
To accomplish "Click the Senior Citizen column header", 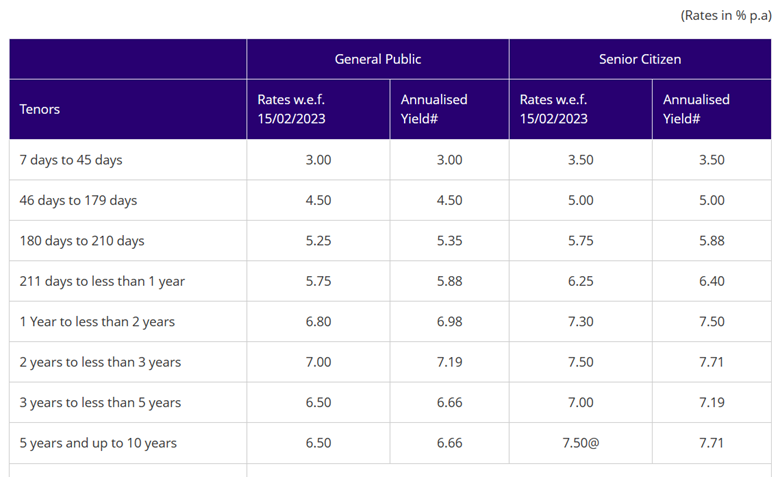I will (x=640, y=59).
